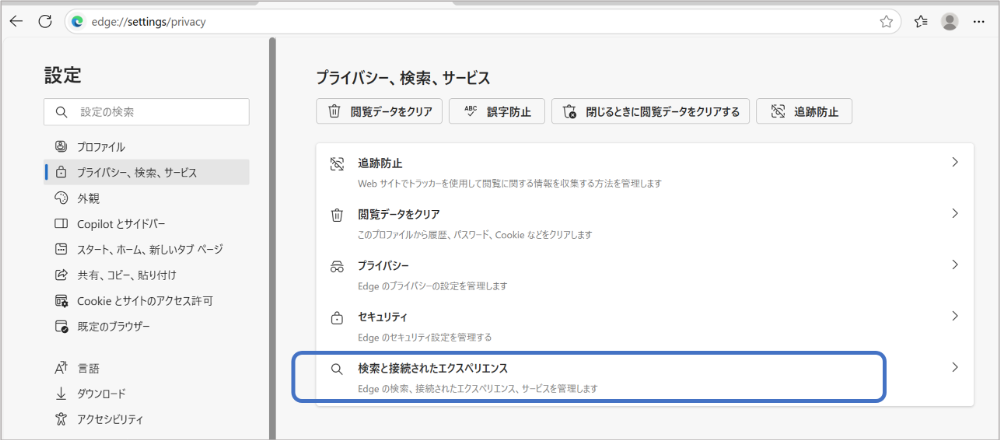Click the 既定のブラウザー icon

(x=61, y=326)
